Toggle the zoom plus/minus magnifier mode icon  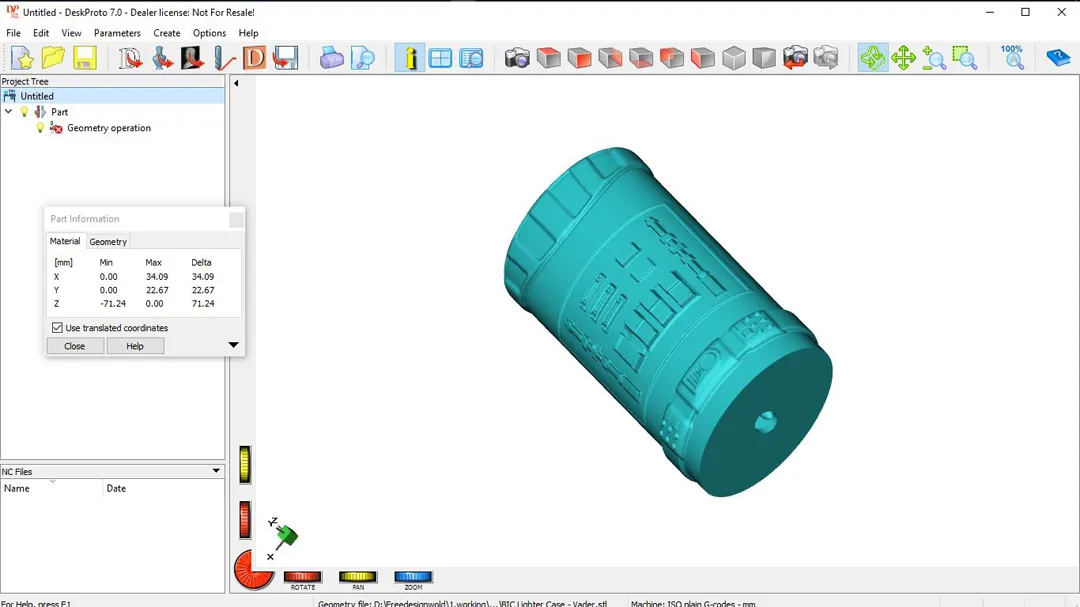coord(934,58)
